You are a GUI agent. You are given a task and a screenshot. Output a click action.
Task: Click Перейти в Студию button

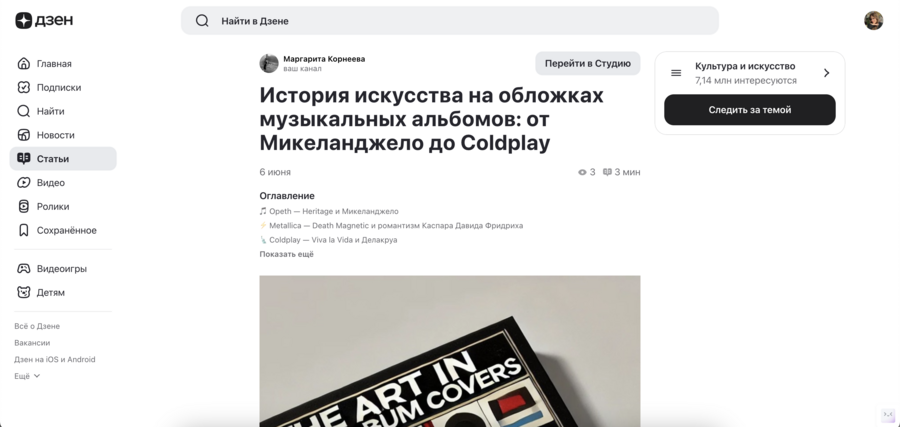[588, 64]
